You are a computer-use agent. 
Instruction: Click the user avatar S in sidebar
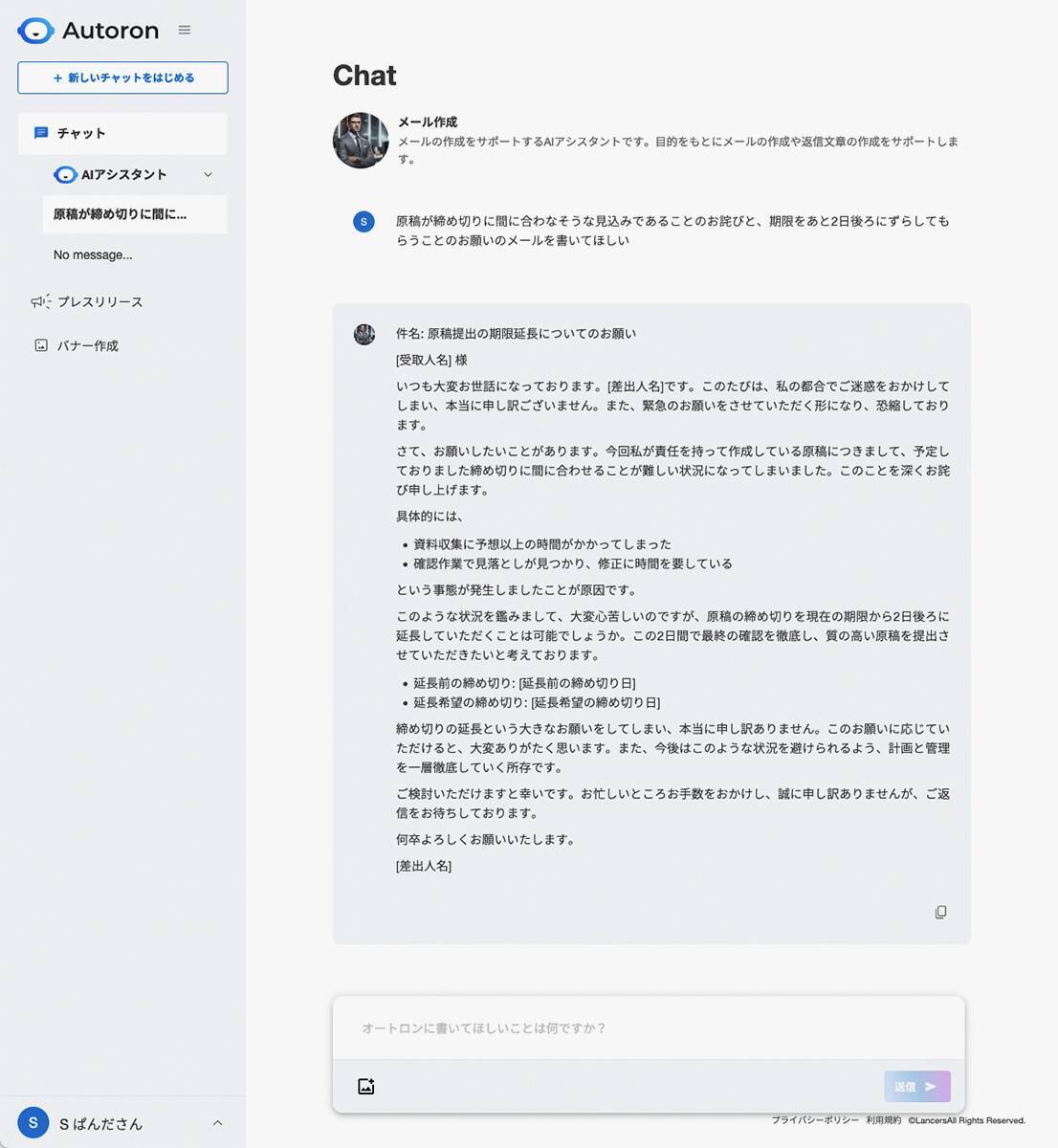tap(33, 1123)
